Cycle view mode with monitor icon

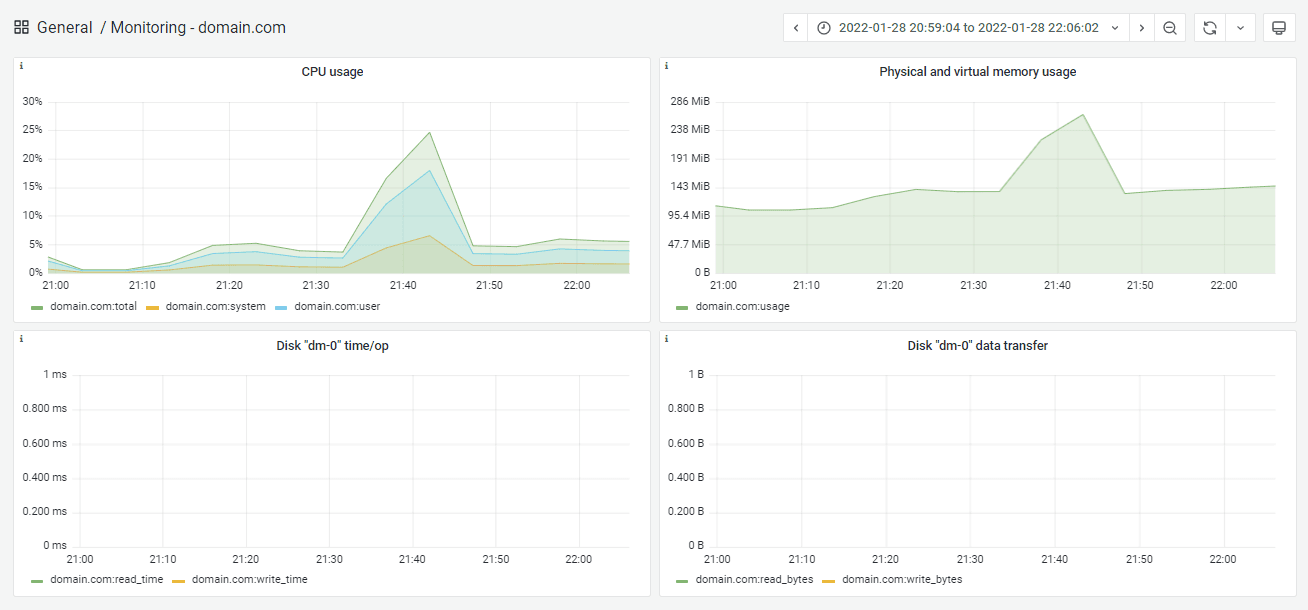click(1278, 28)
